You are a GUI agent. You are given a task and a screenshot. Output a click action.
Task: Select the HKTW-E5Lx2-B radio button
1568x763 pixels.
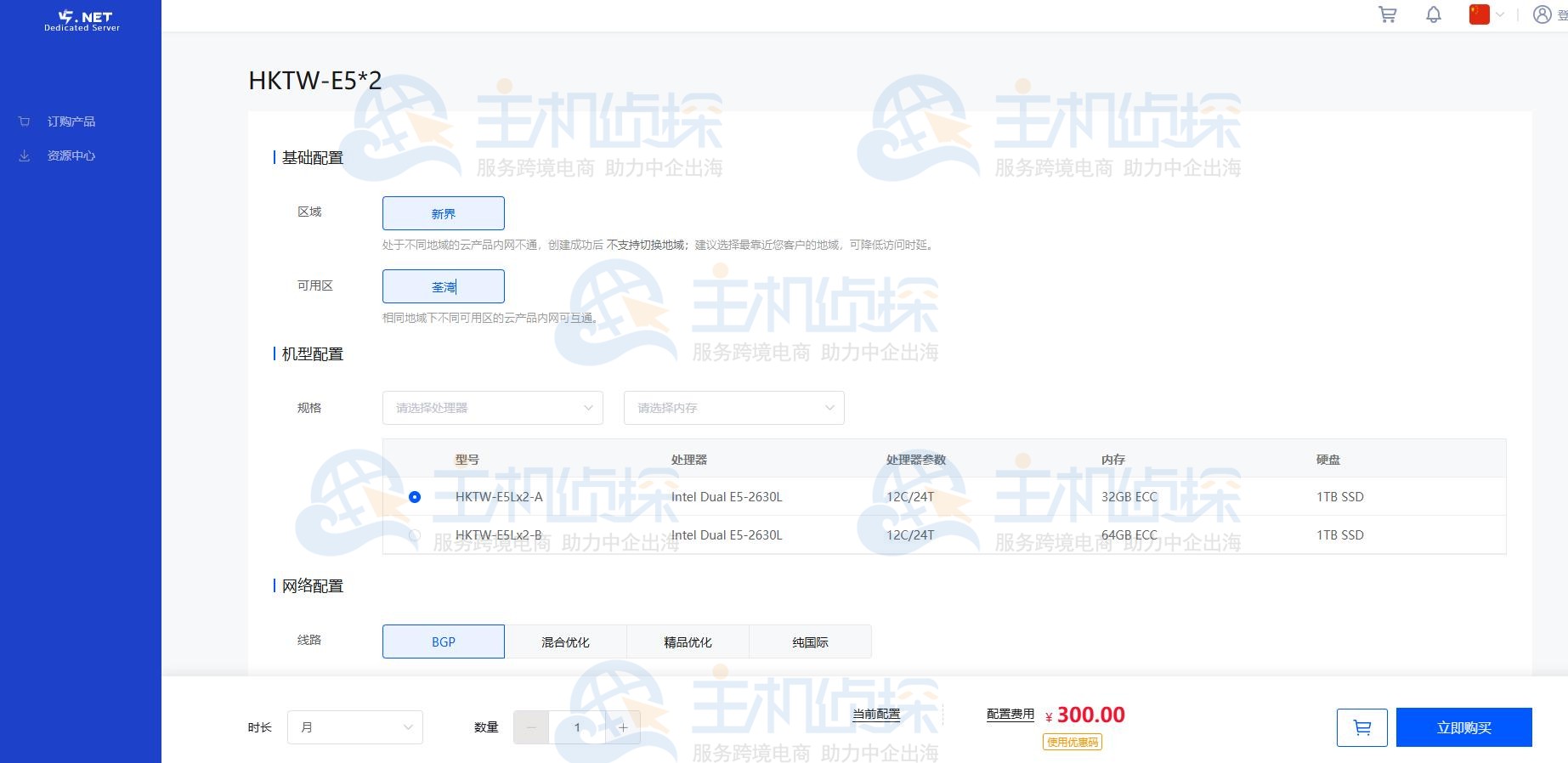point(415,535)
